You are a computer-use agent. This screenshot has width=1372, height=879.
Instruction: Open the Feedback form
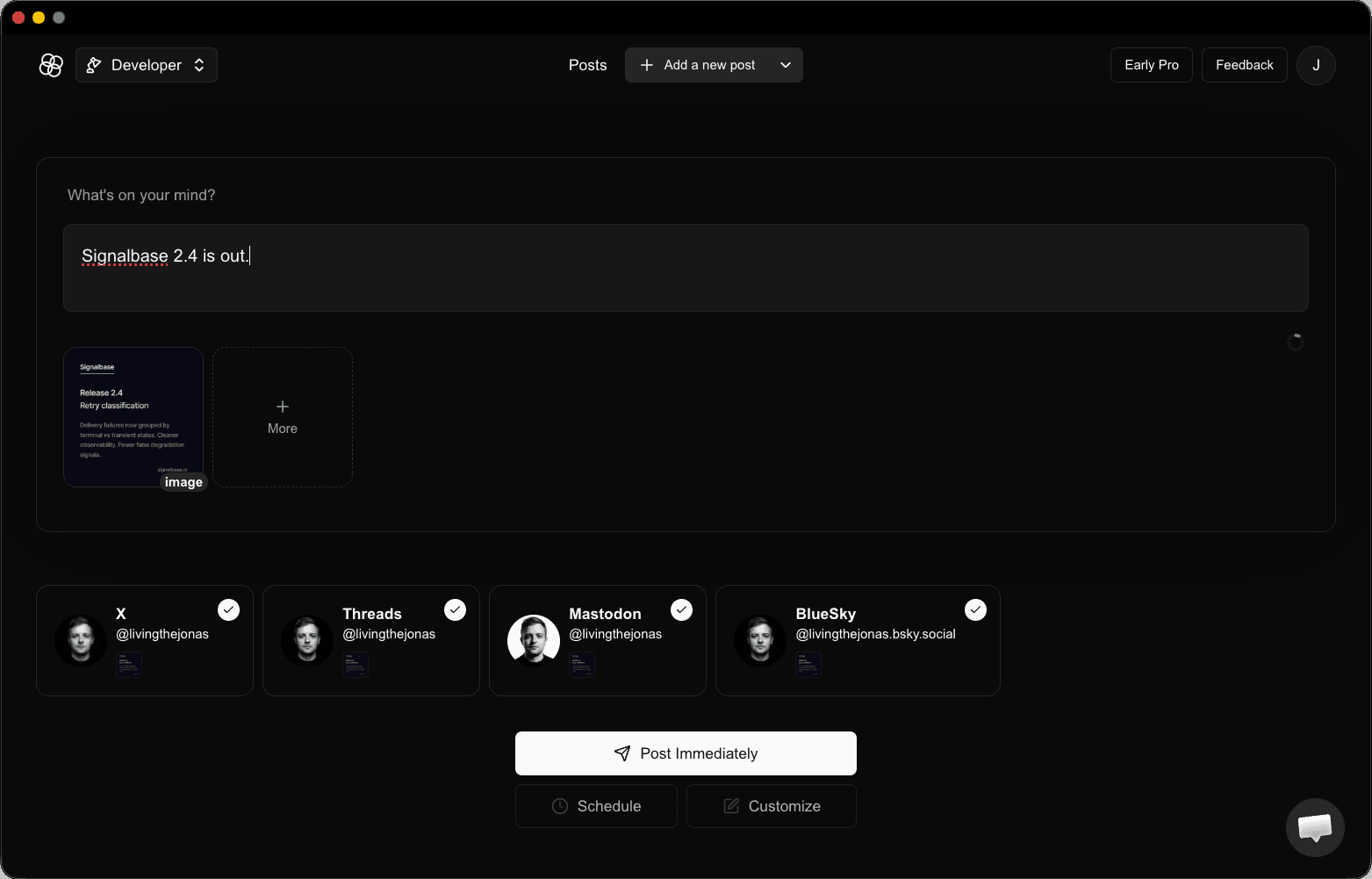pos(1244,65)
